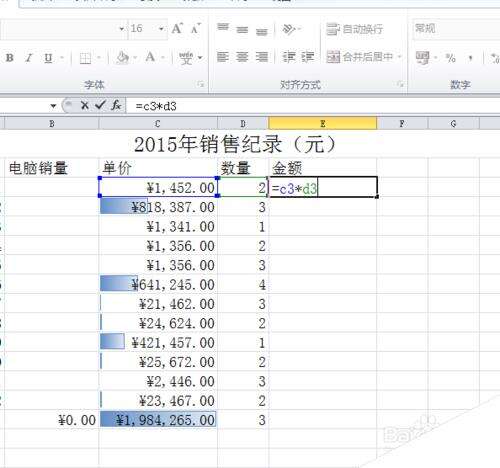
Task: Toggle bold formatting button
Action: (x=10, y=58)
